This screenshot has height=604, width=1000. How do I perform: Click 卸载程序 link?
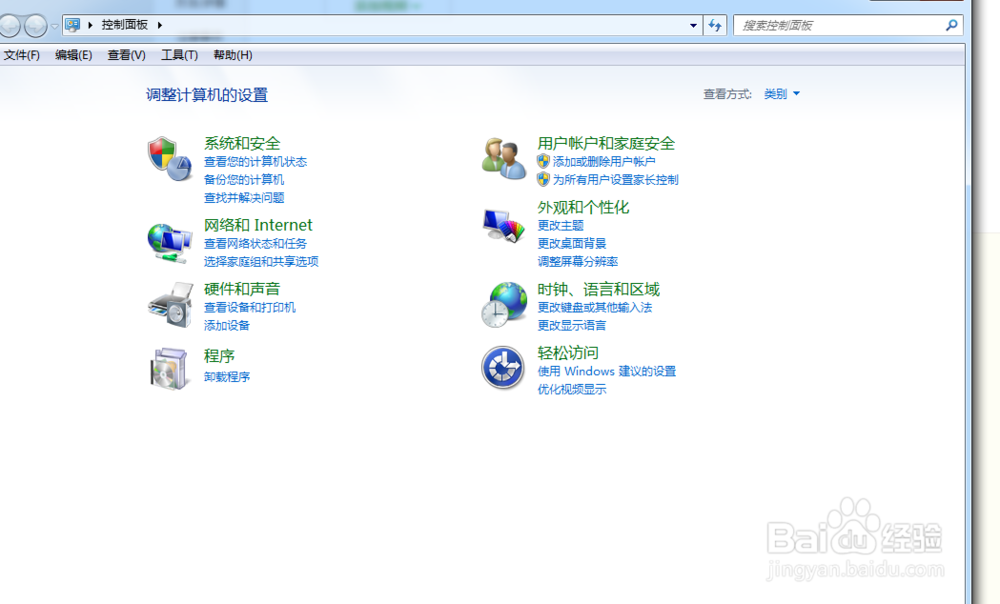pos(226,377)
